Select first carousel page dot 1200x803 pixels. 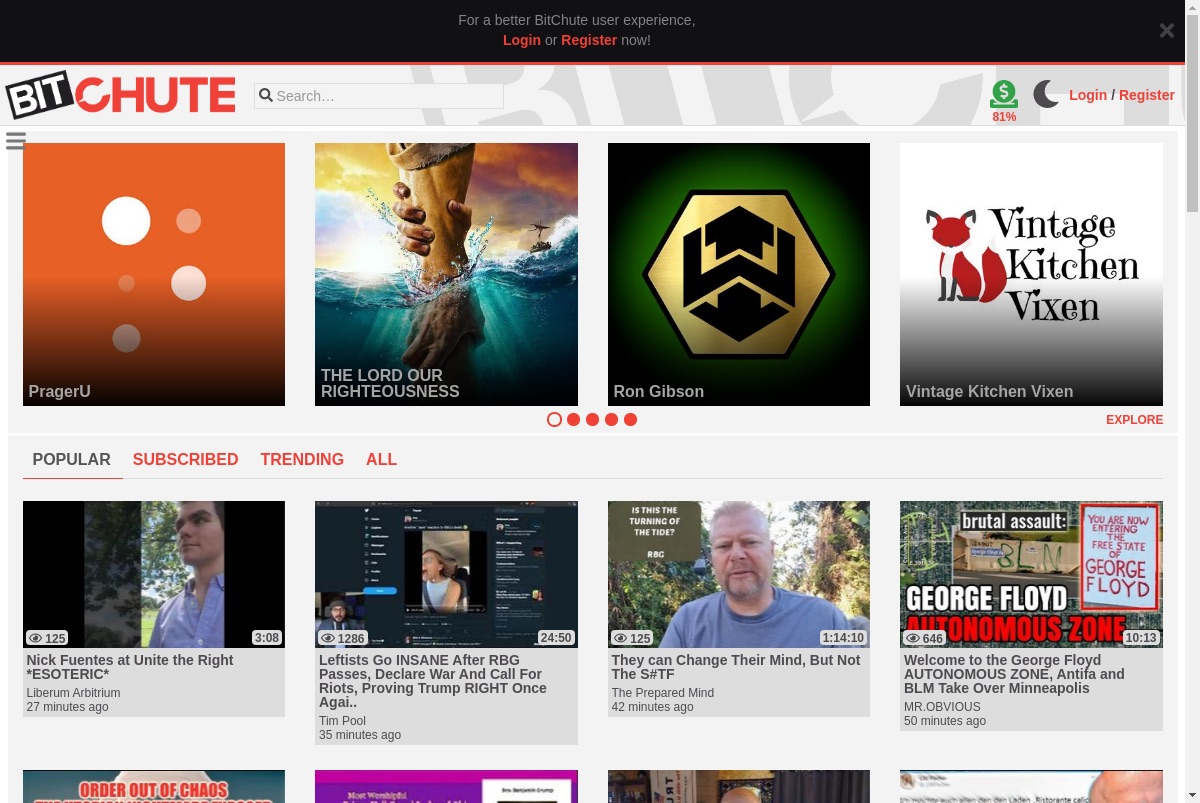(554, 419)
